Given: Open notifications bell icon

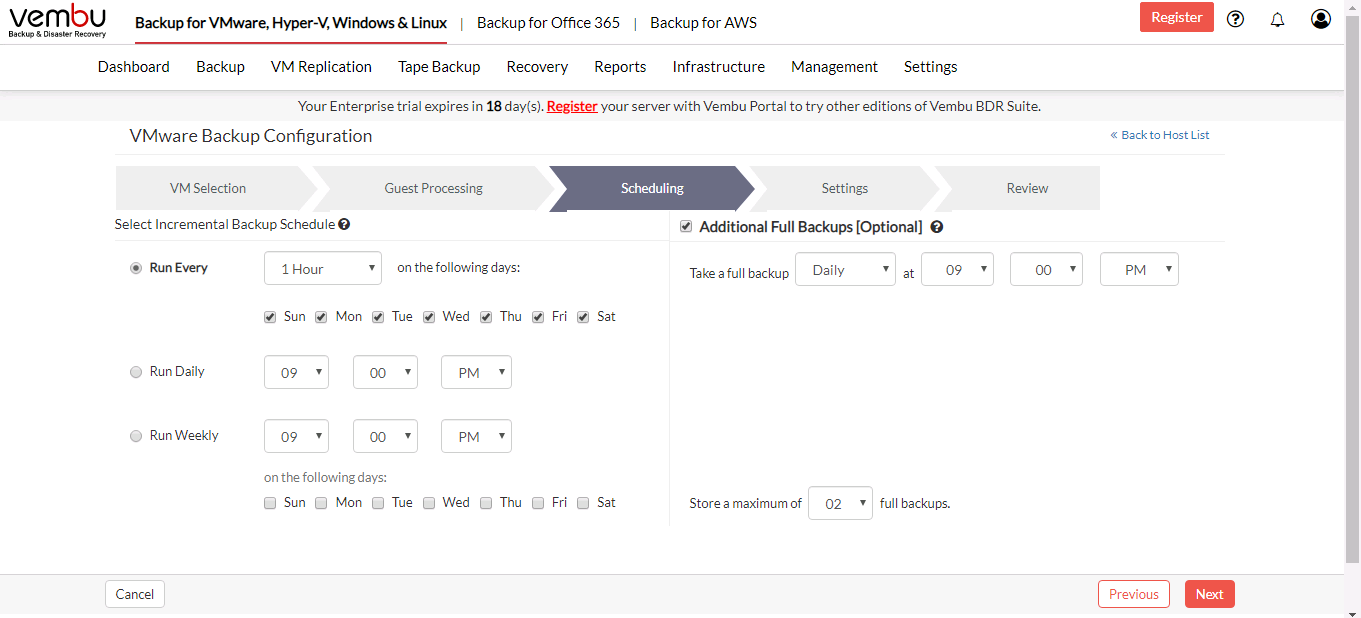Looking at the screenshot, I should point(1277,19).
